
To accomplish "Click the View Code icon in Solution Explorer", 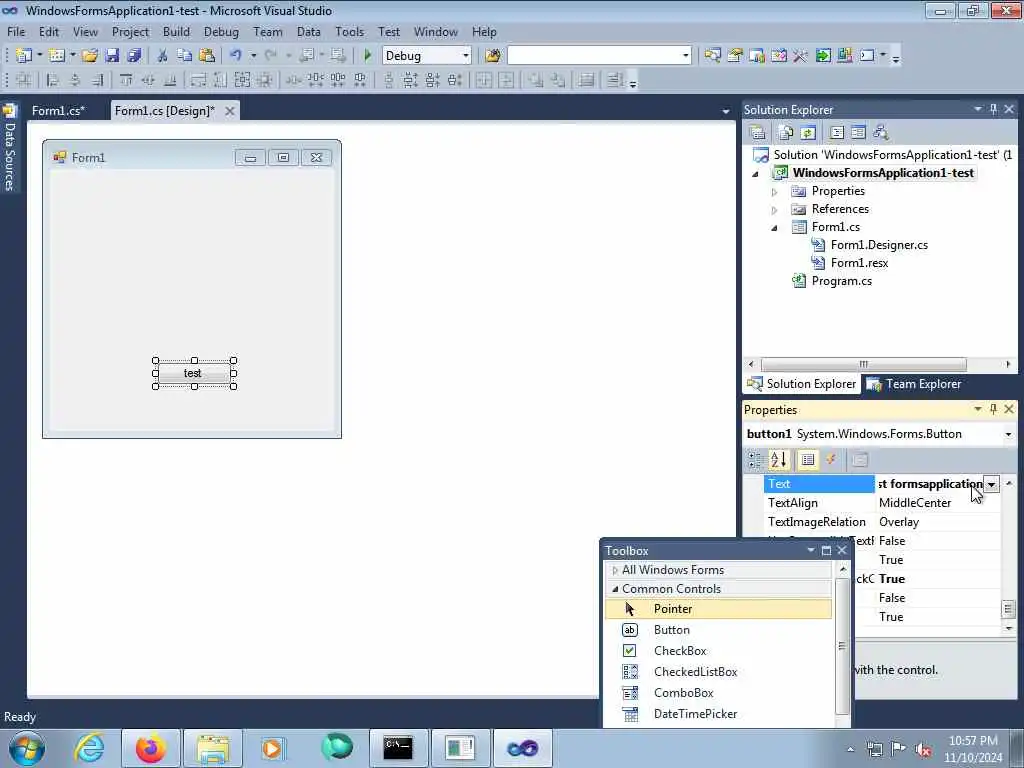I will (837, 133).
